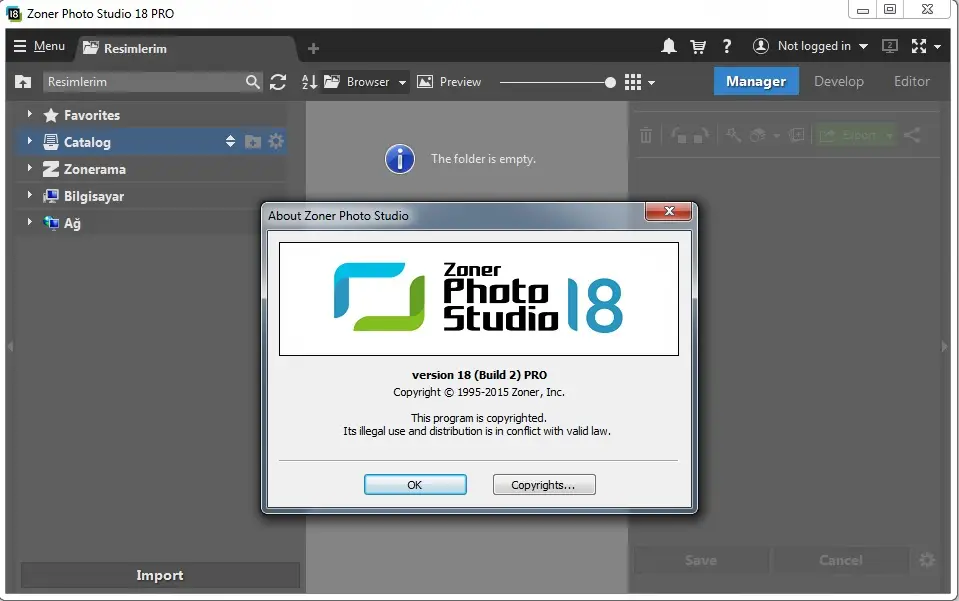Expand the Bilgisayar tree node
Screen dimensions: 959x601
pos(29,194)
